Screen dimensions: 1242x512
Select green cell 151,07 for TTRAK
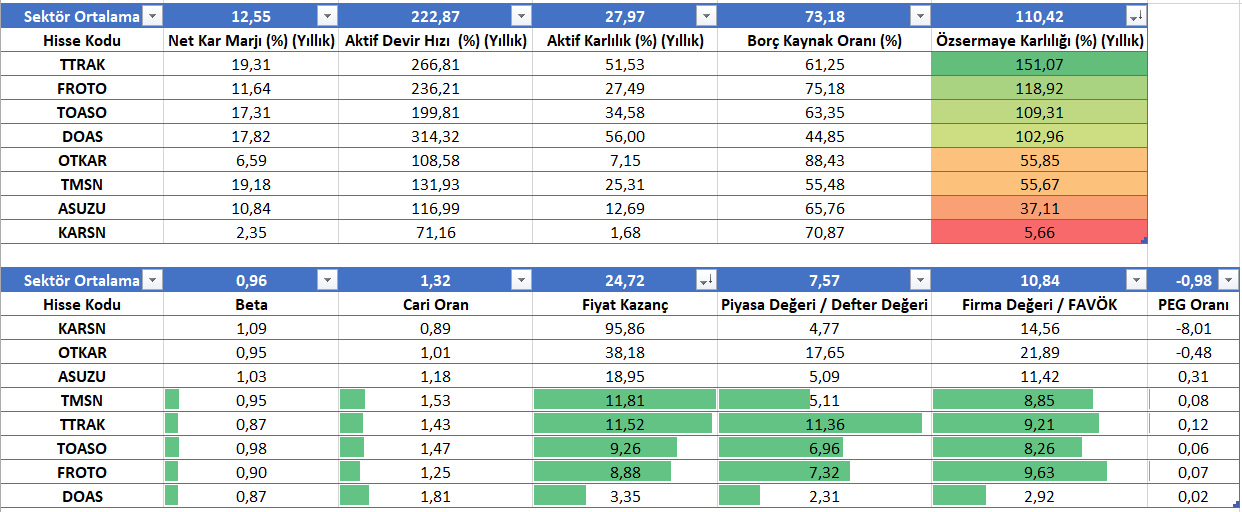tap(1039, 64)
